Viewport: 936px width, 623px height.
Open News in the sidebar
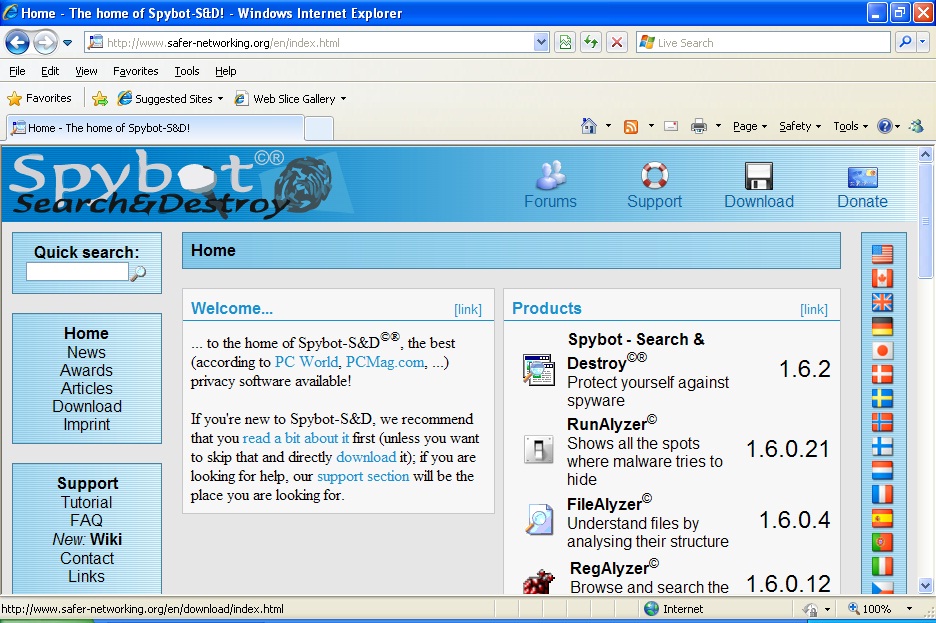(86, 352)
